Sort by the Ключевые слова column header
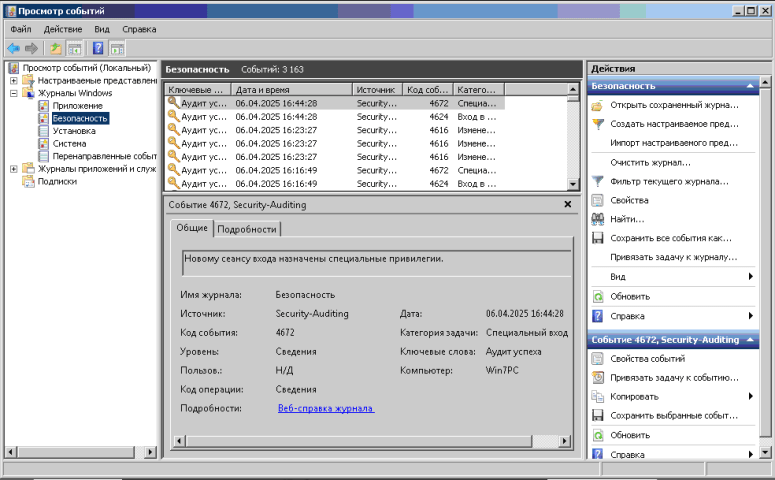775x480 pixels. point(198,89)
